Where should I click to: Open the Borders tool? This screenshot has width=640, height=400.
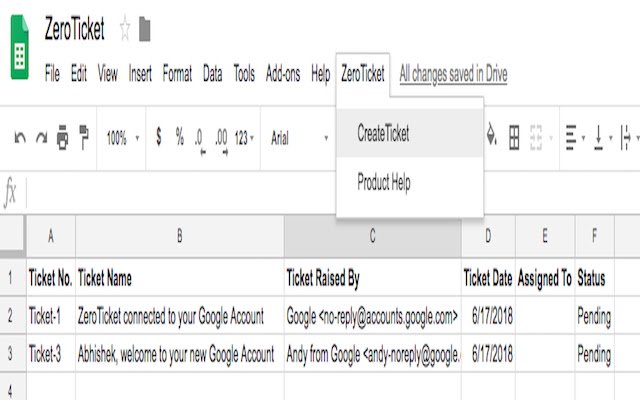click(514, 138)
